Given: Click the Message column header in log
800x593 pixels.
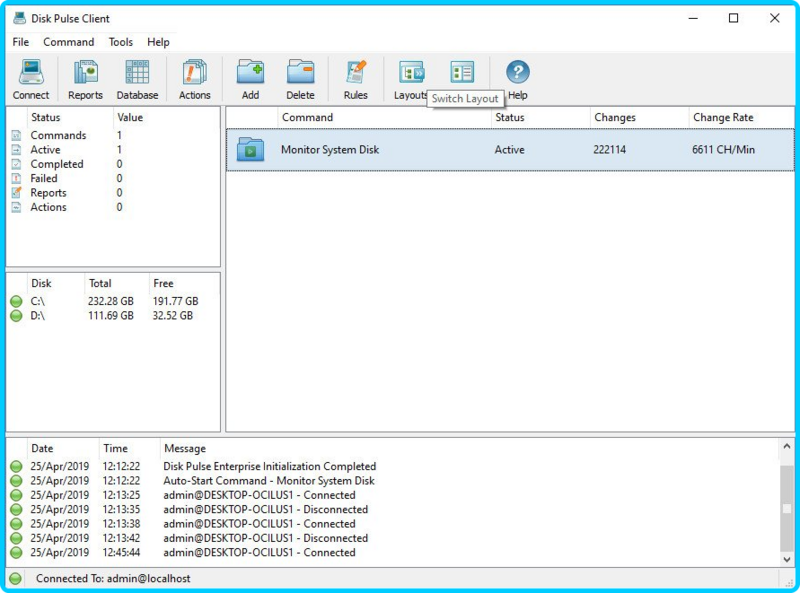Looking at the screenshot, I should tap(469, 449).
